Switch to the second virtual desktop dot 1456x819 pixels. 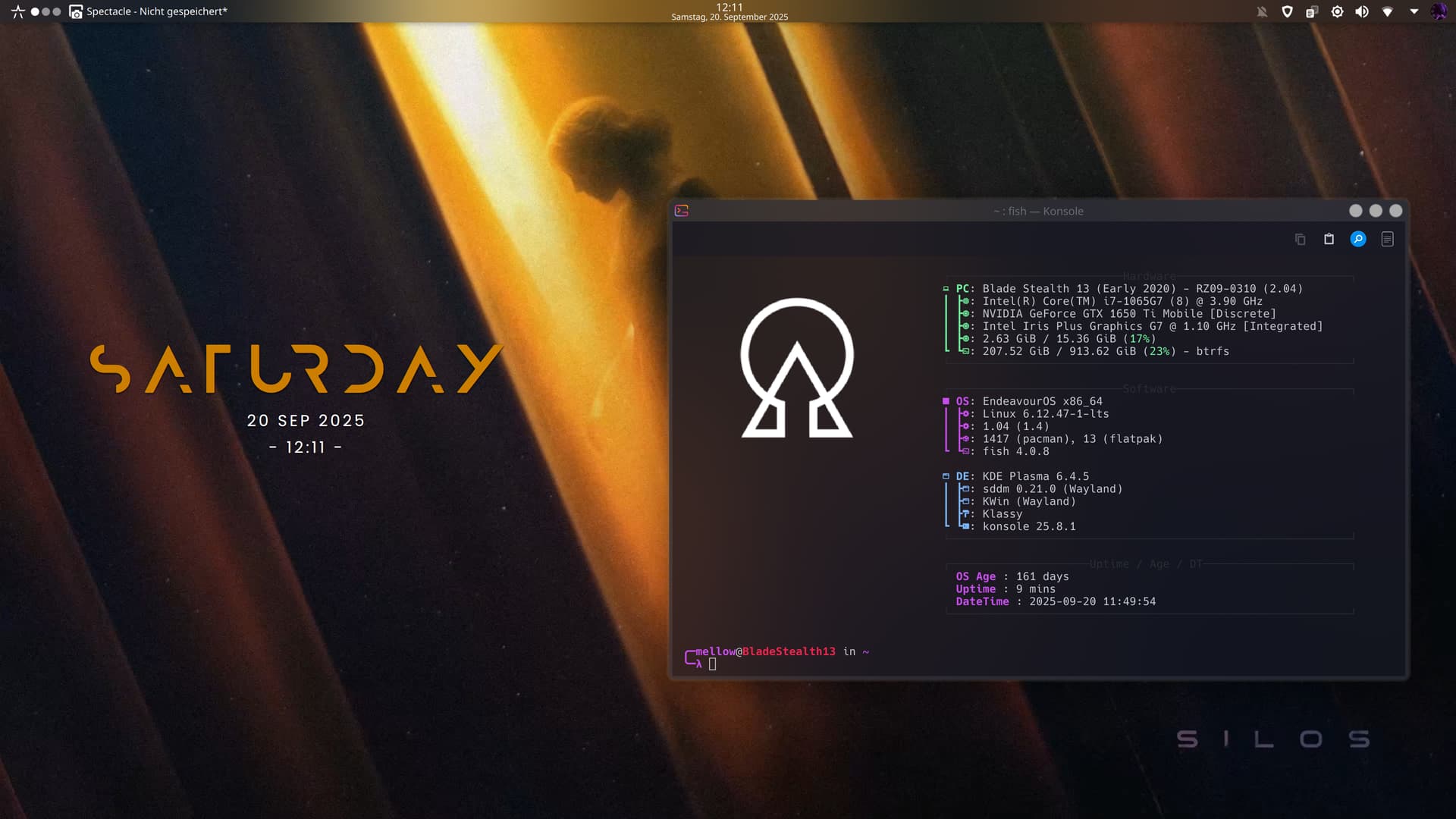[x=45, y=11]
